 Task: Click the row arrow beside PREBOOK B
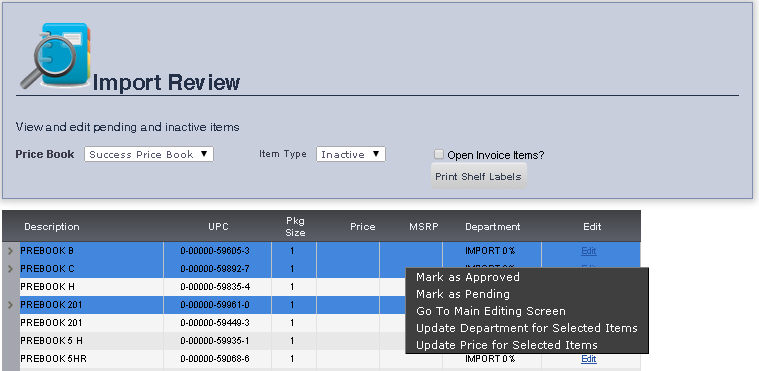pos(11,251)
